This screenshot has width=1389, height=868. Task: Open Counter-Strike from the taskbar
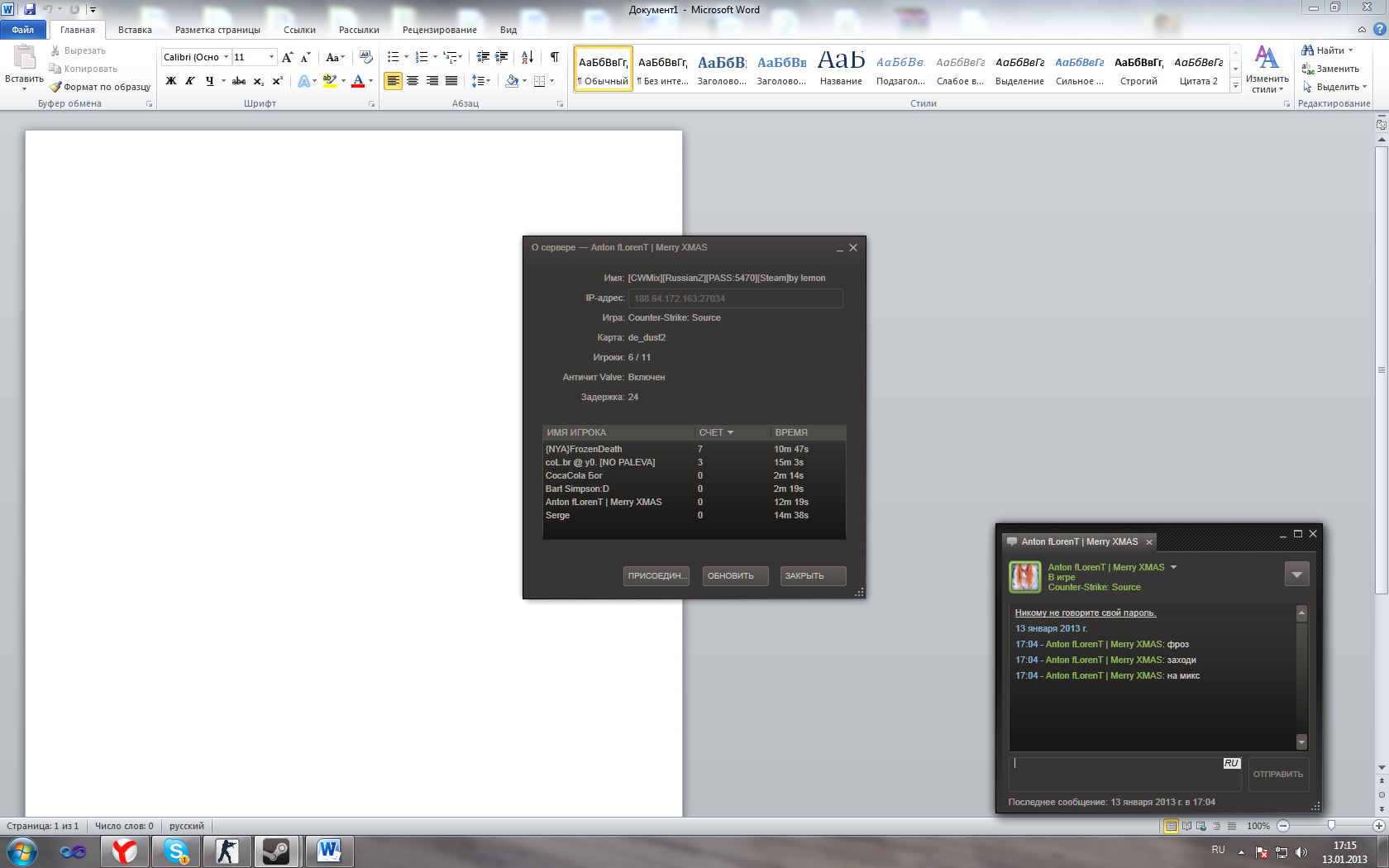pos(227,851)
